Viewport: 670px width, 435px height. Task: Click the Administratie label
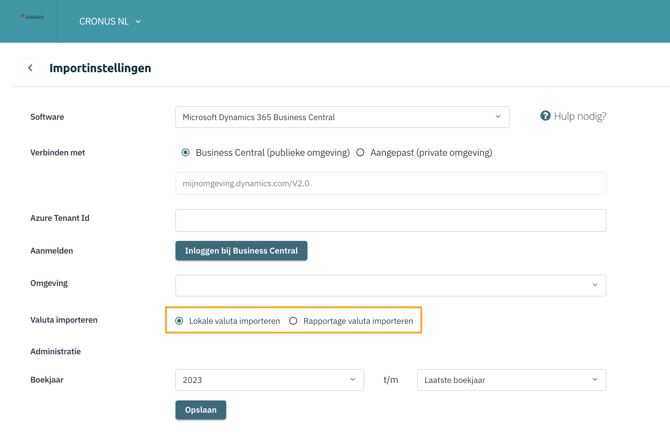pyautogui.click(x=56, y=352)
